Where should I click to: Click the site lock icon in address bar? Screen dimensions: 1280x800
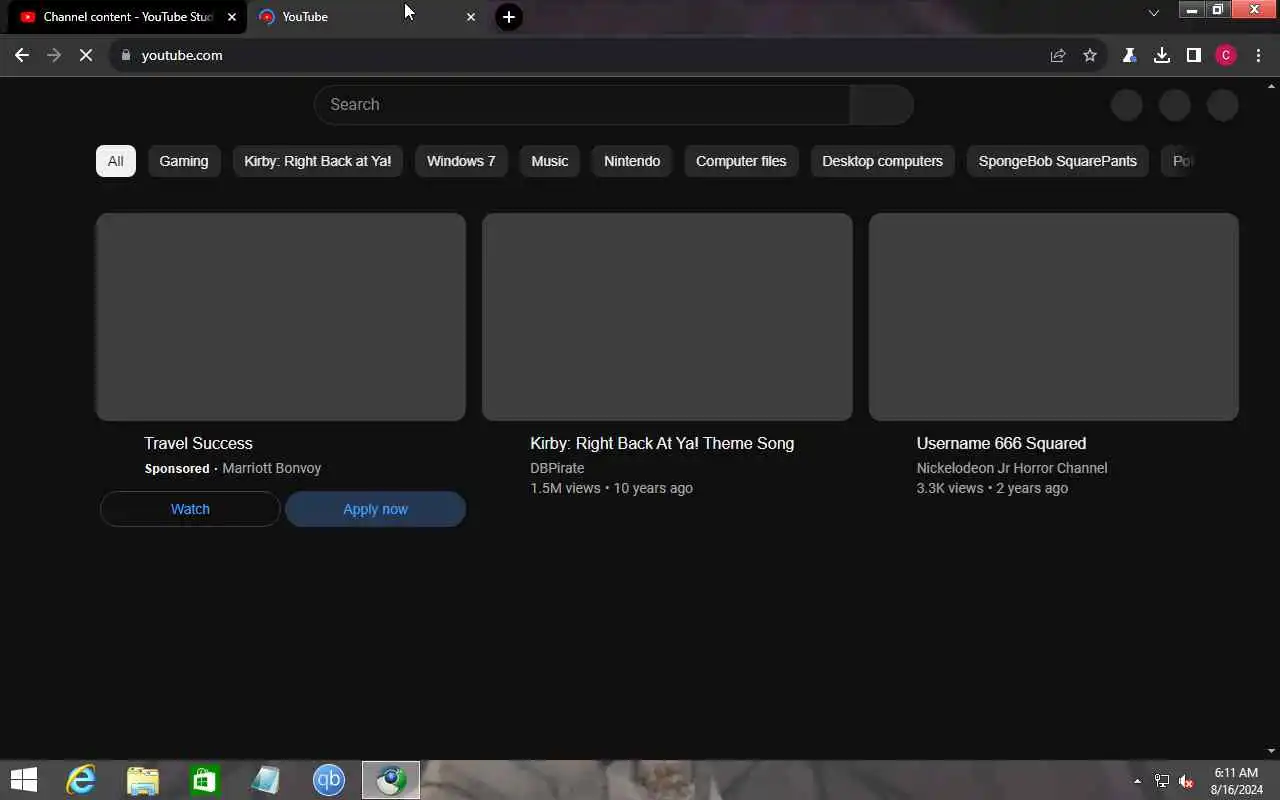[x=125, y=55]
